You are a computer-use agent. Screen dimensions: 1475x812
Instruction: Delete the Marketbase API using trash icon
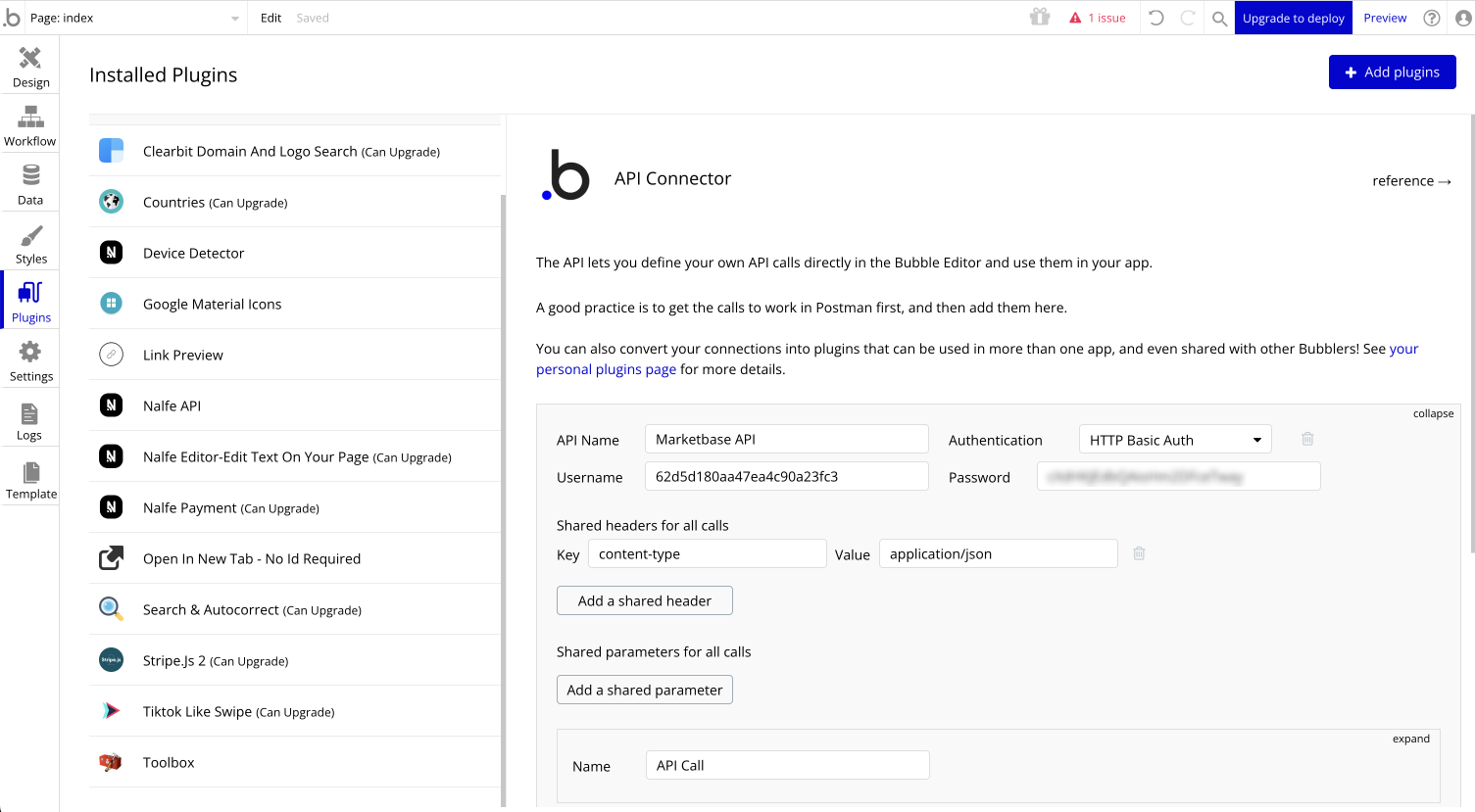(x=1307, y=439)
